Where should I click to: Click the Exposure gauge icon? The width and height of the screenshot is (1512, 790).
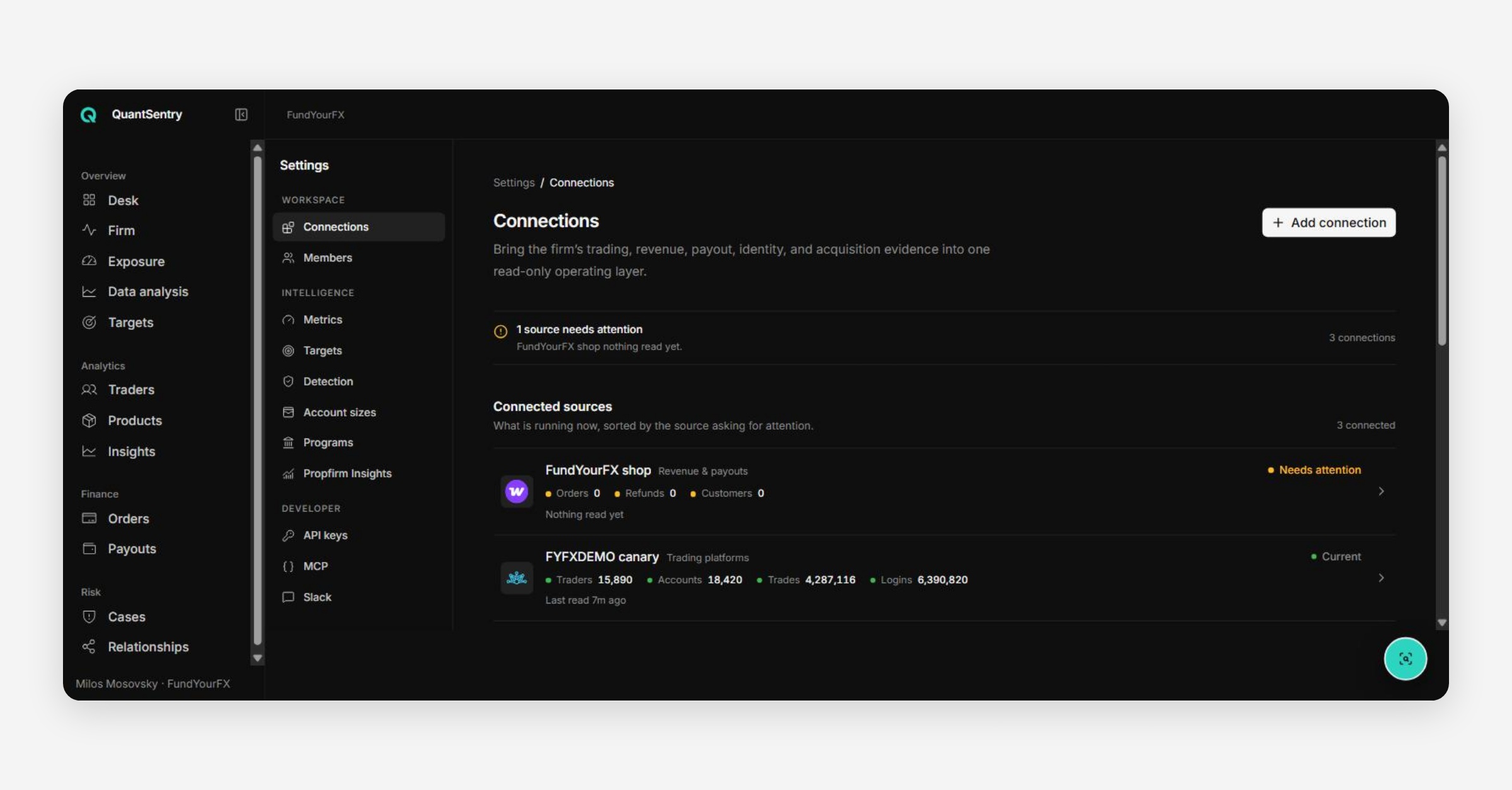pos(89,261)
